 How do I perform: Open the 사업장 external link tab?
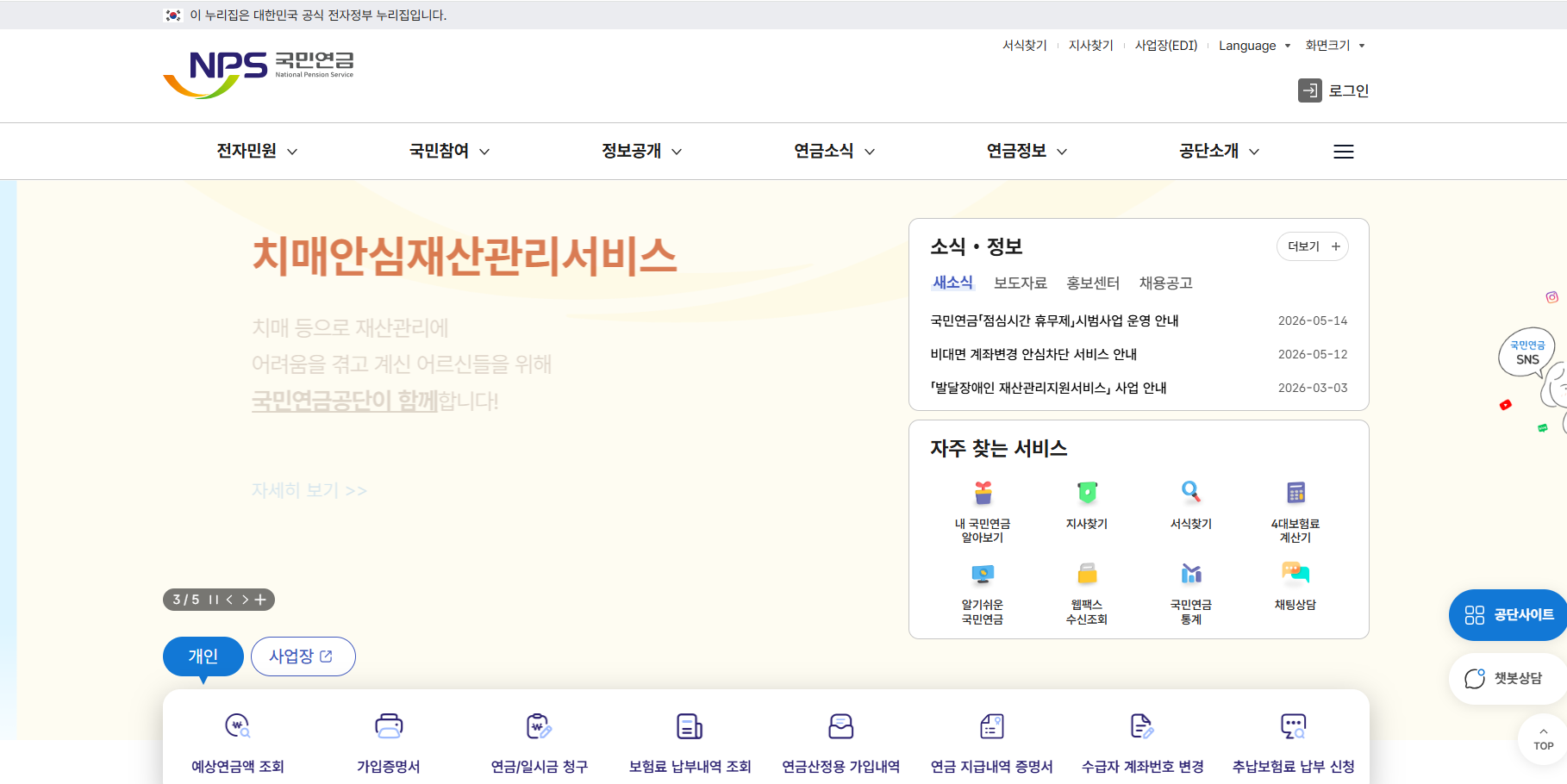click(x=303, y=656)
